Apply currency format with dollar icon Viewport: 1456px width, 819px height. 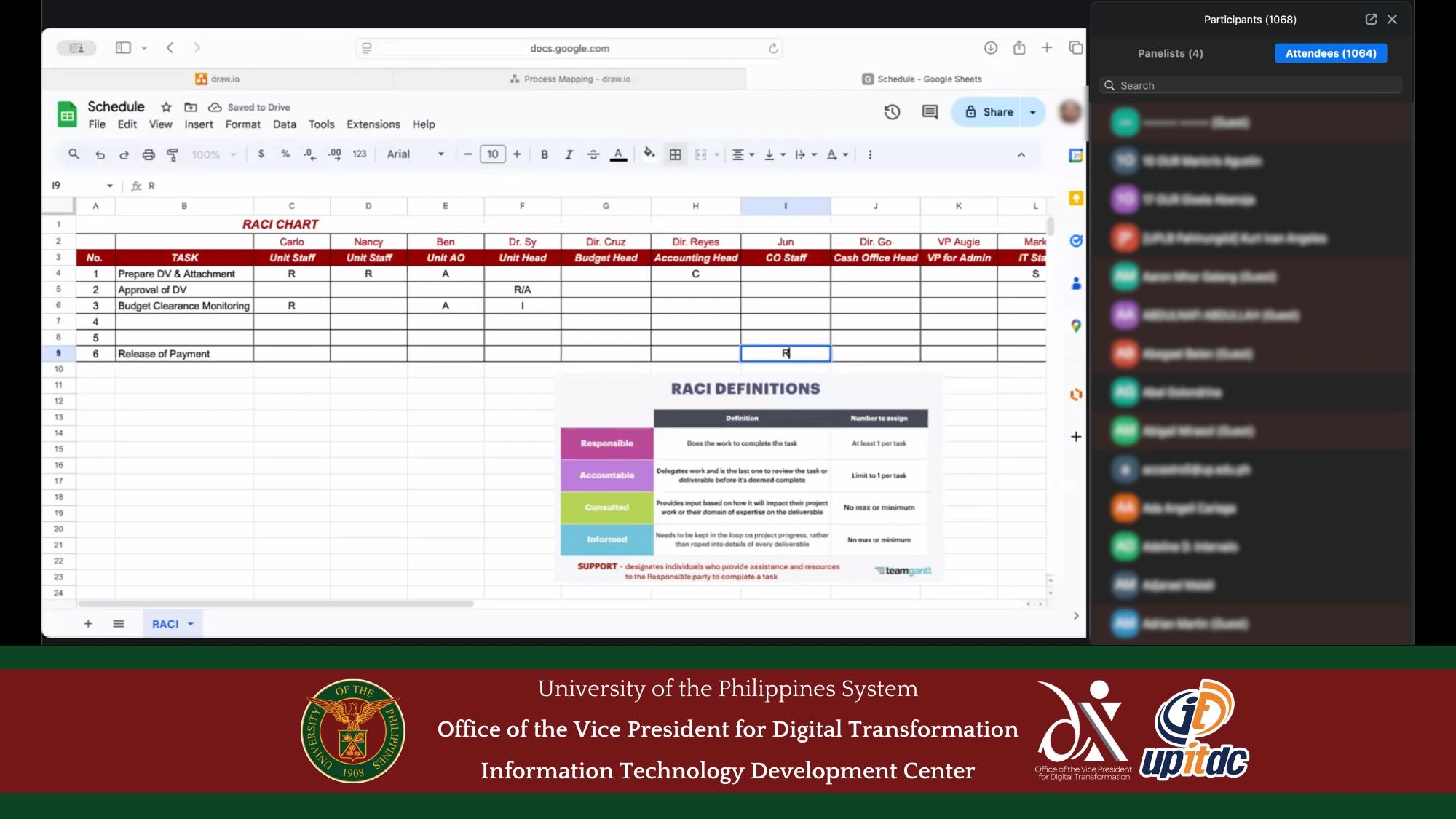(x=261, y=154)
